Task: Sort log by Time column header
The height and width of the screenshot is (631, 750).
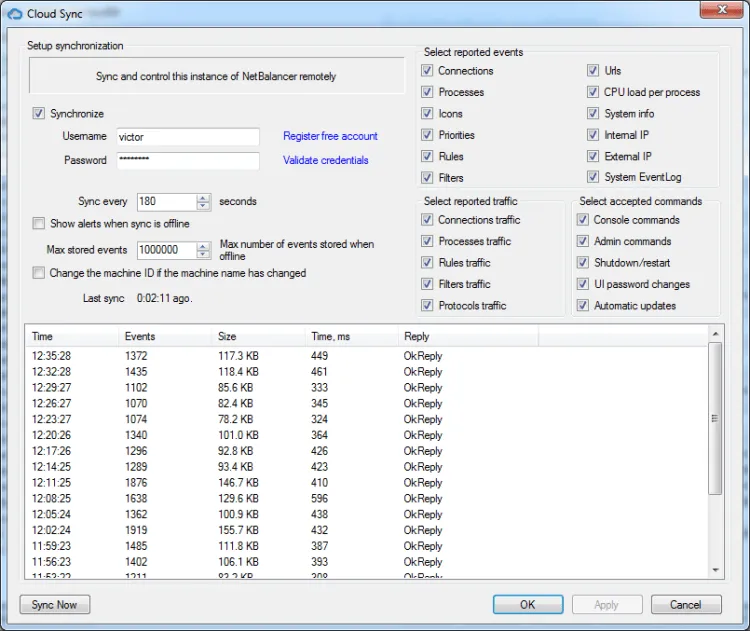Action: 72,336
